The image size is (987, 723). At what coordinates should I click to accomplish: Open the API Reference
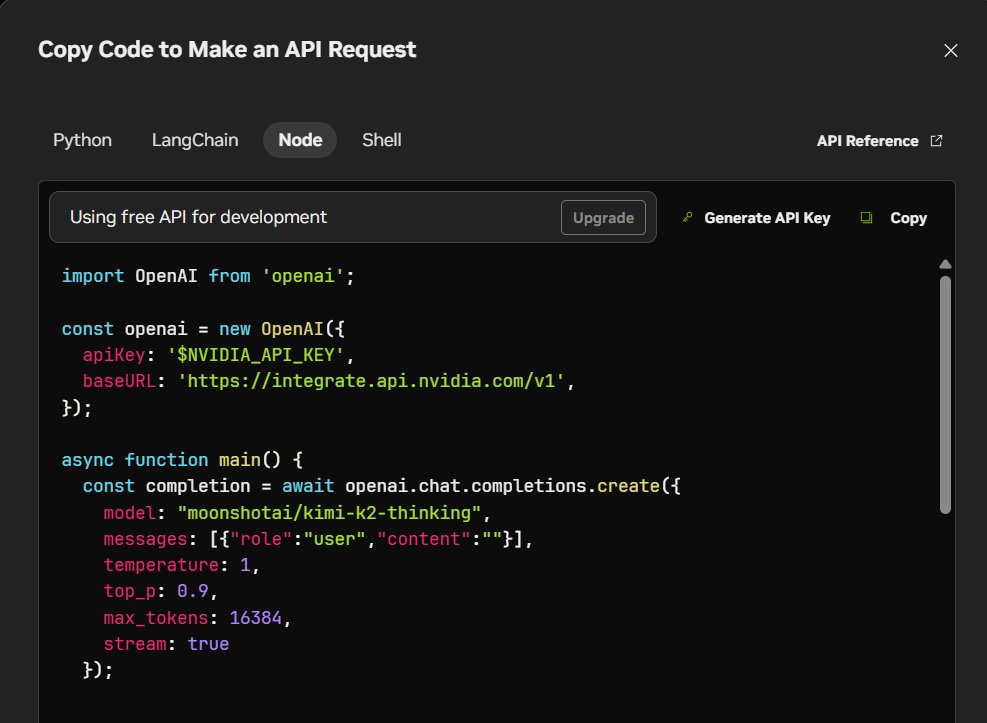[868, 140]
